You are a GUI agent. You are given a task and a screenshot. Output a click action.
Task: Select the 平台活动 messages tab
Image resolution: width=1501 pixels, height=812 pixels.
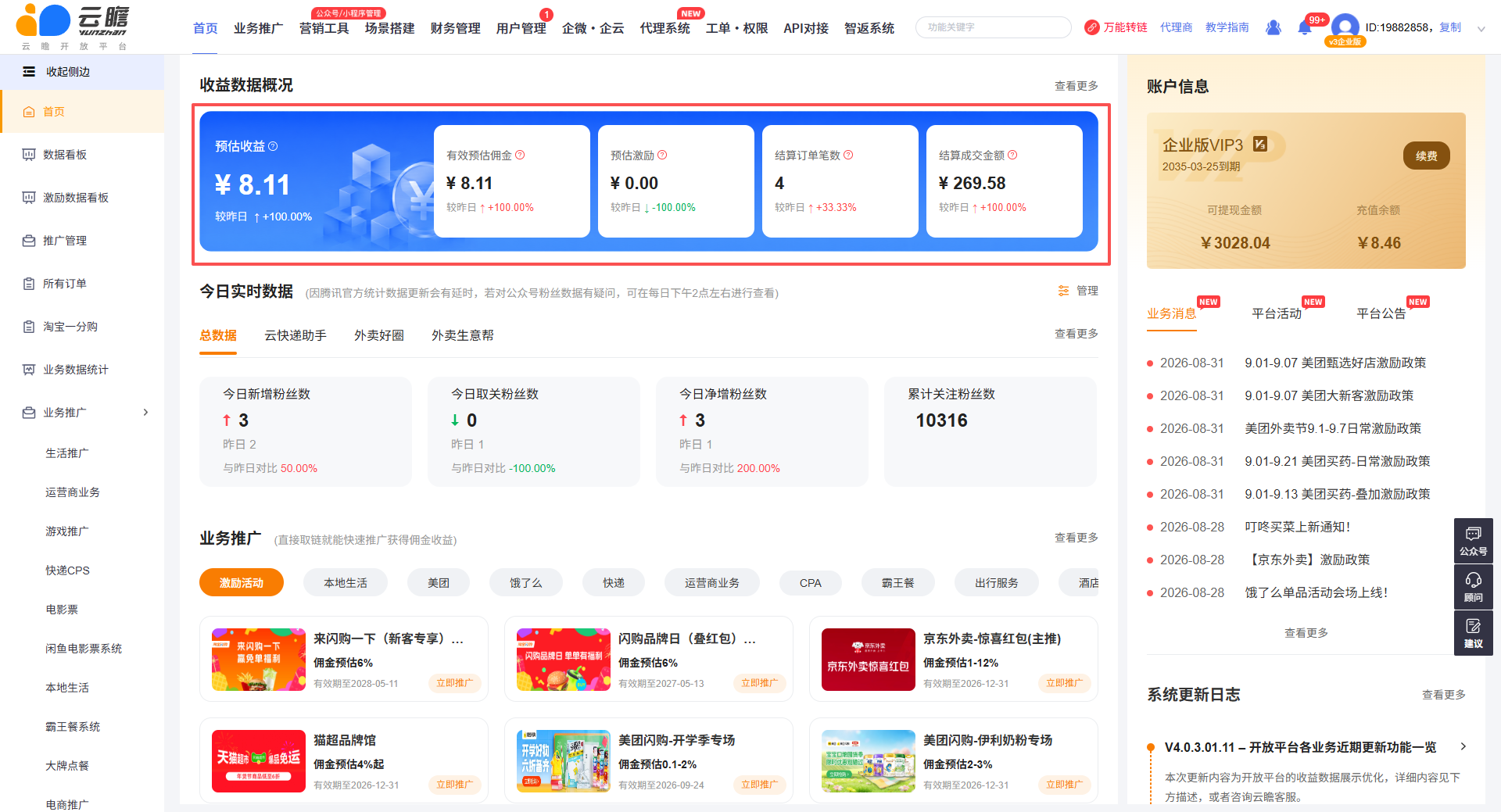[x=1277, y=313]
